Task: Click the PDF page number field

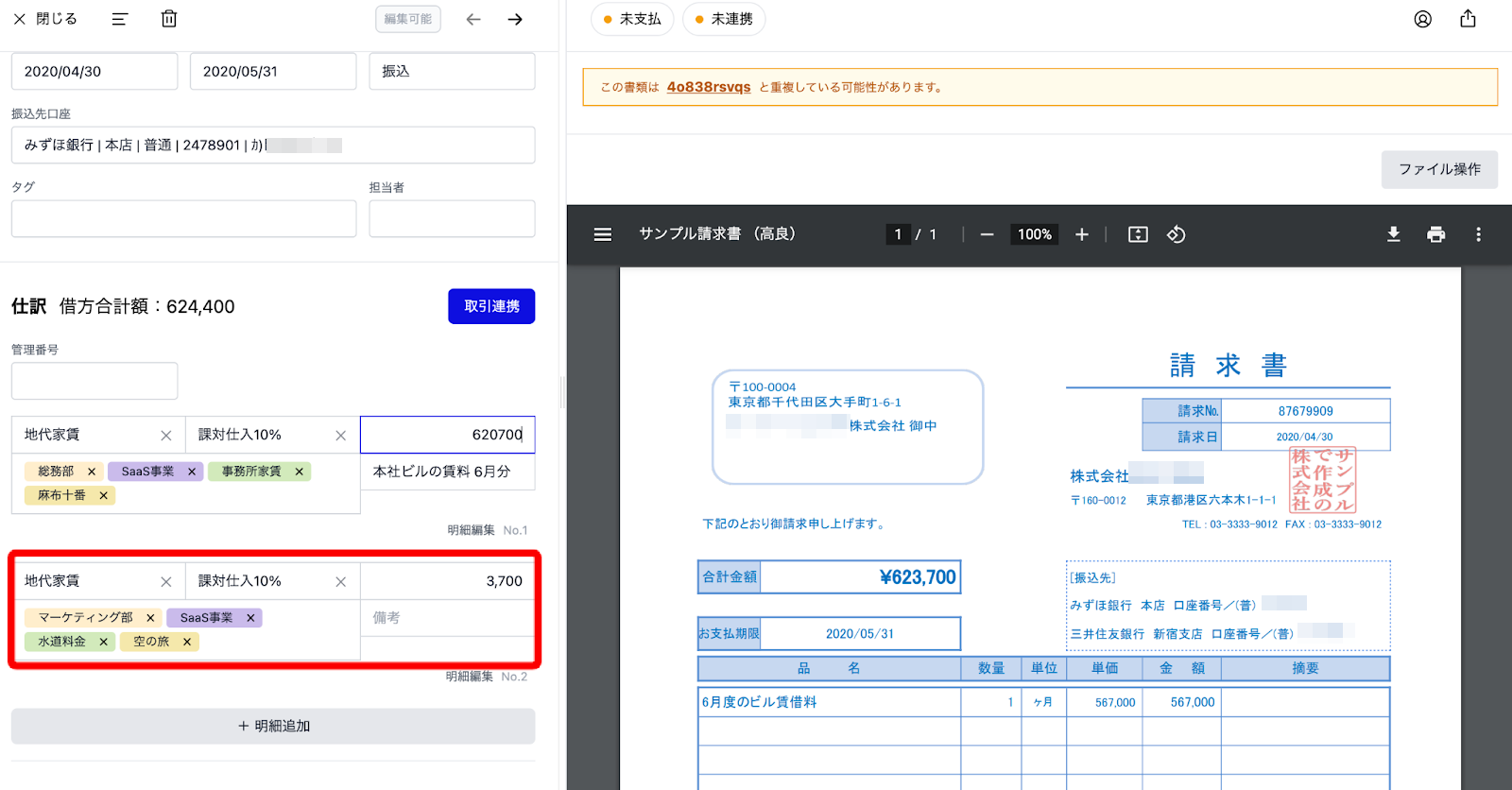Action: [x=898, y=234]
